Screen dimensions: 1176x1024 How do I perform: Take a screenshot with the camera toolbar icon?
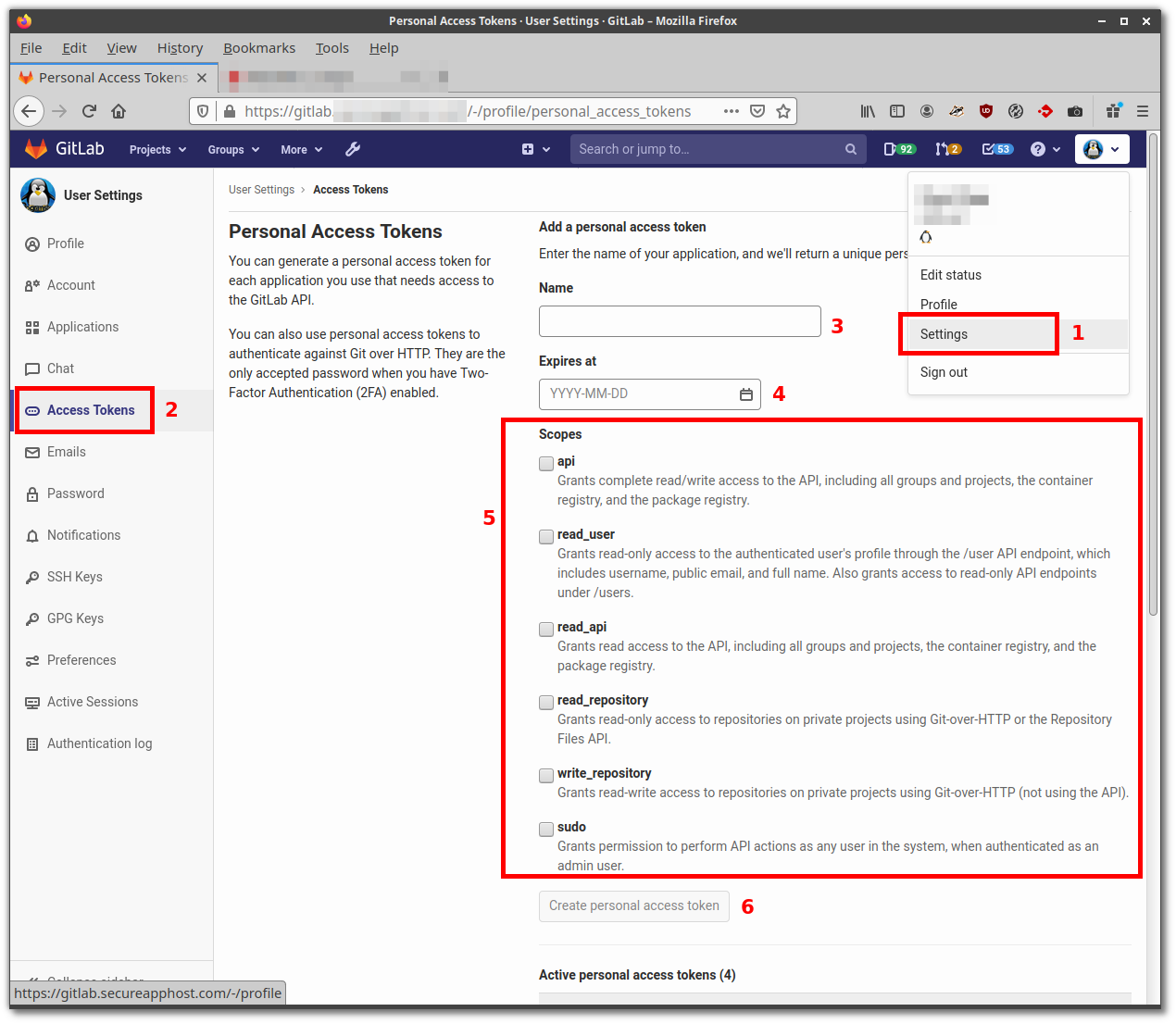[1075, 110]
